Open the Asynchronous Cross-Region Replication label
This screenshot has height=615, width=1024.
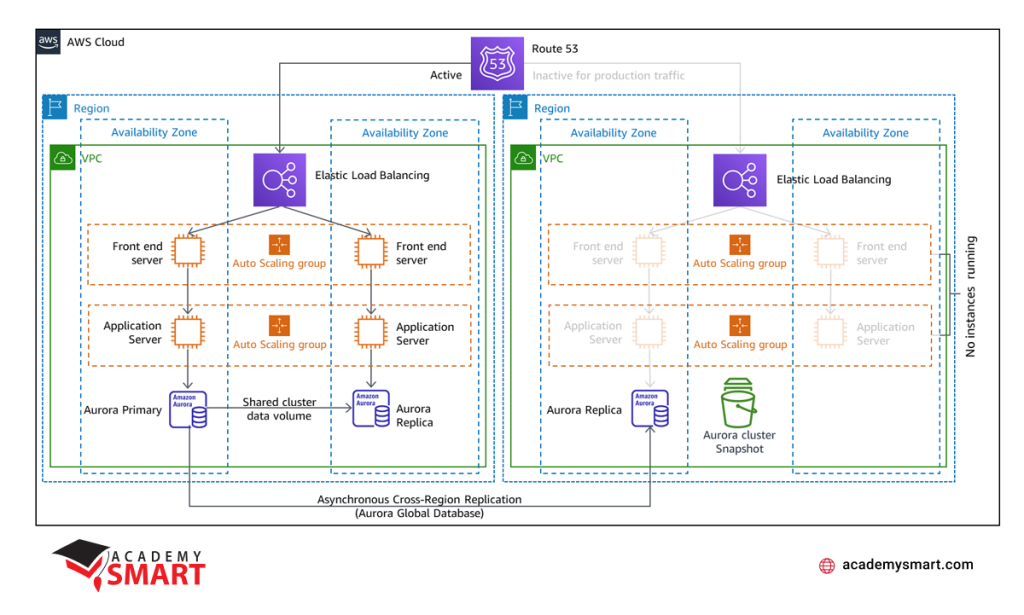[418, 499]
